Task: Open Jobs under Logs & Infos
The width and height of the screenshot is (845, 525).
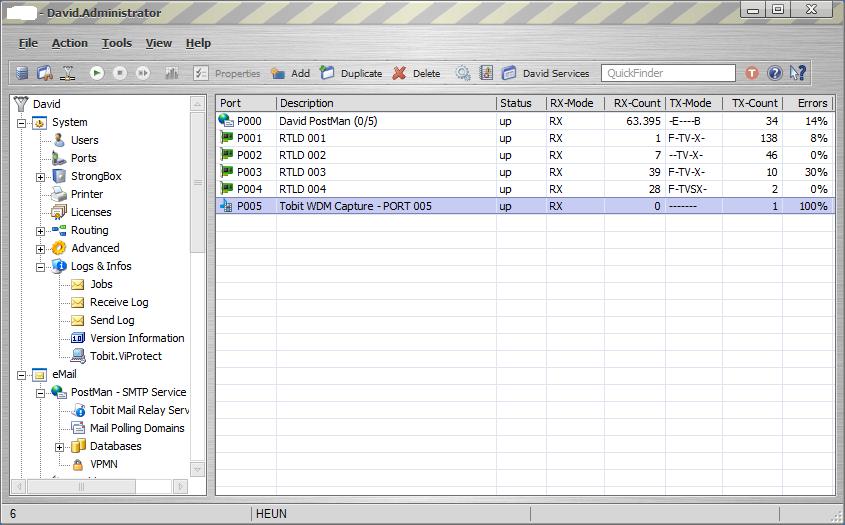Action: [x=101, y=284]
